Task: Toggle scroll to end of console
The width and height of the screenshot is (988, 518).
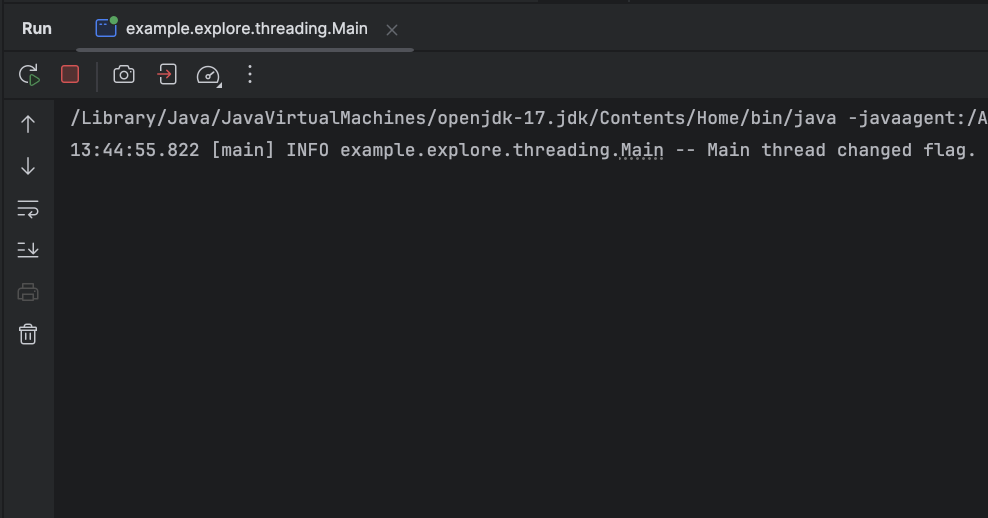Action: point(28,250)
